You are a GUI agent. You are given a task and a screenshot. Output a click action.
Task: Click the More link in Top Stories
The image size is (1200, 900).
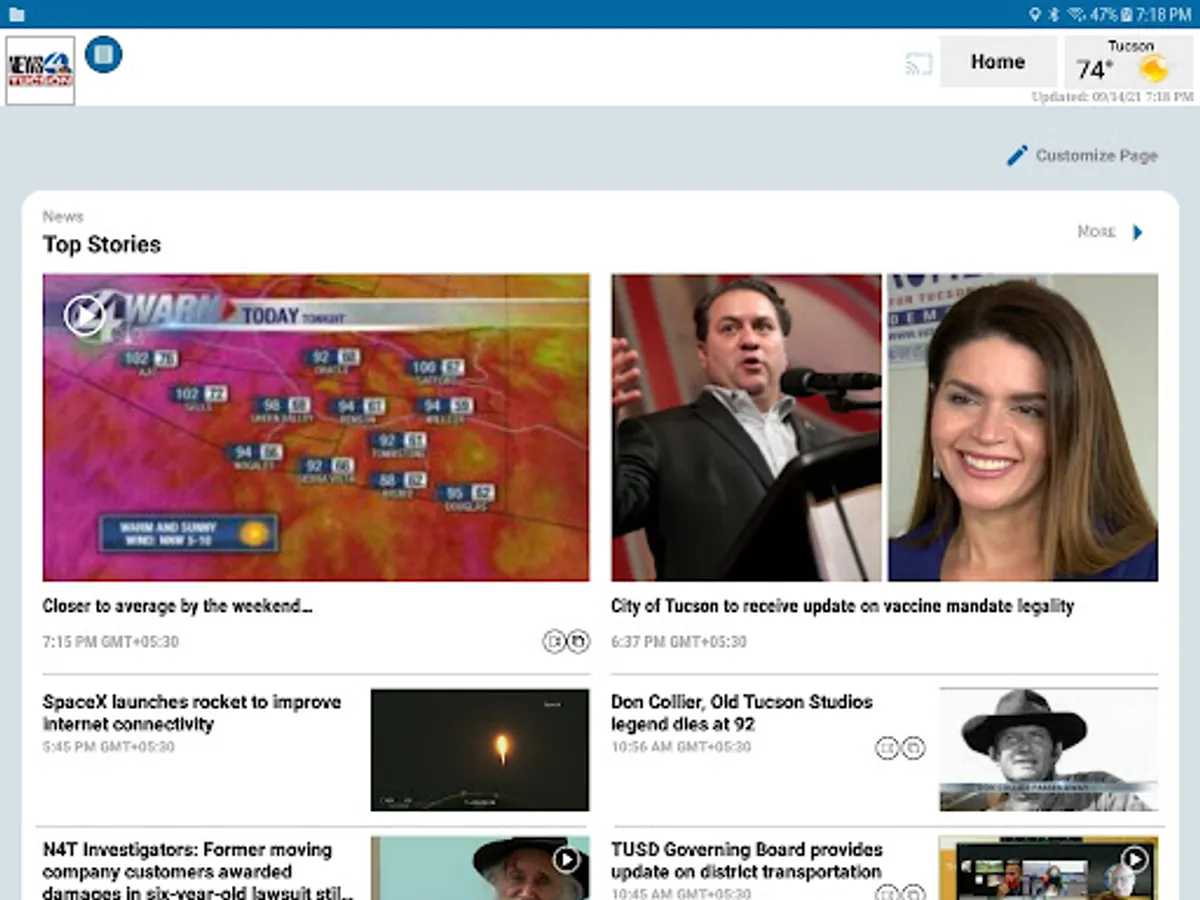click(1096, 231)
